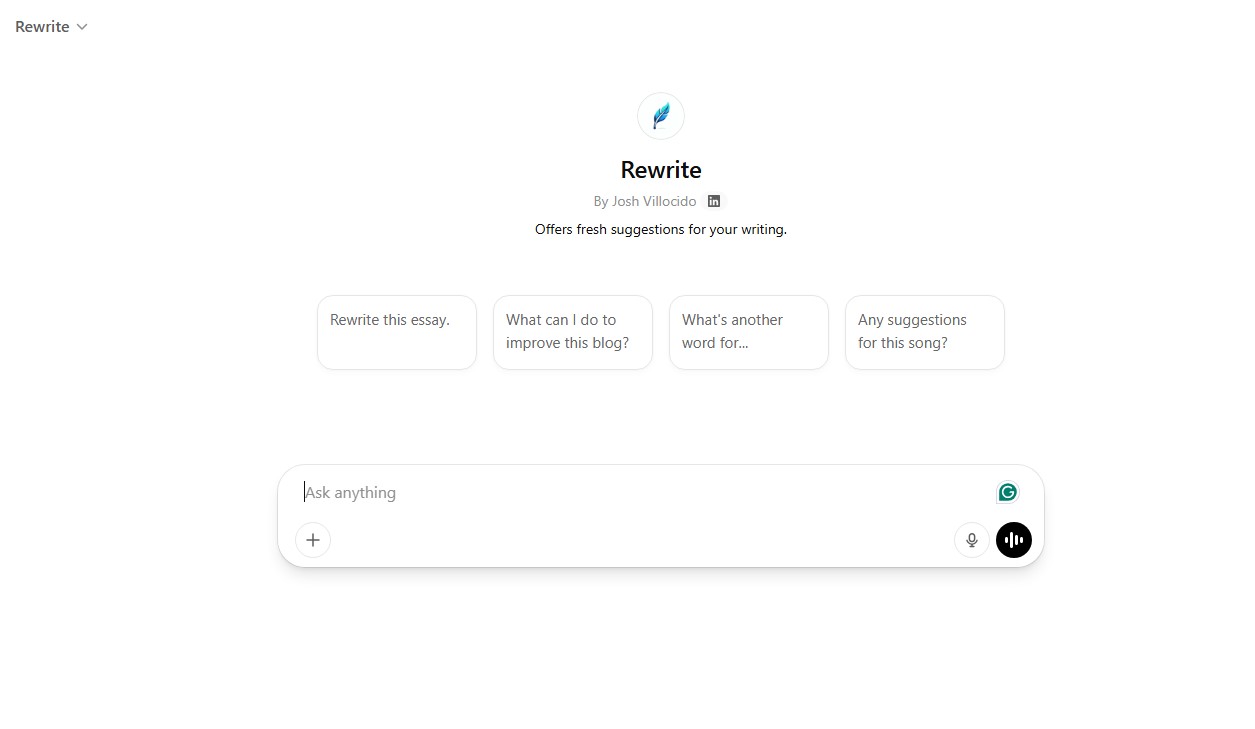1255x729 pixels.
Task: Open the LinkedIn profile icon beside author name
Action: click(714, 201)
